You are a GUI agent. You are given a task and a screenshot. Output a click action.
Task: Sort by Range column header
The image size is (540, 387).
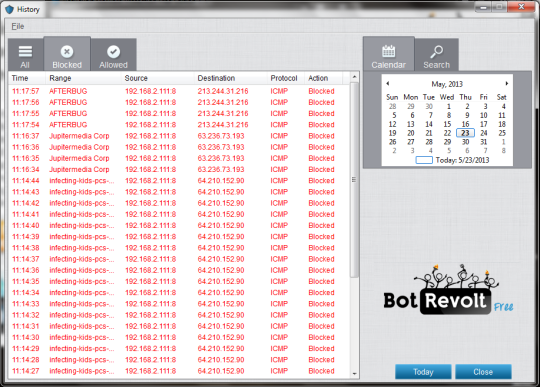point(83,78)
